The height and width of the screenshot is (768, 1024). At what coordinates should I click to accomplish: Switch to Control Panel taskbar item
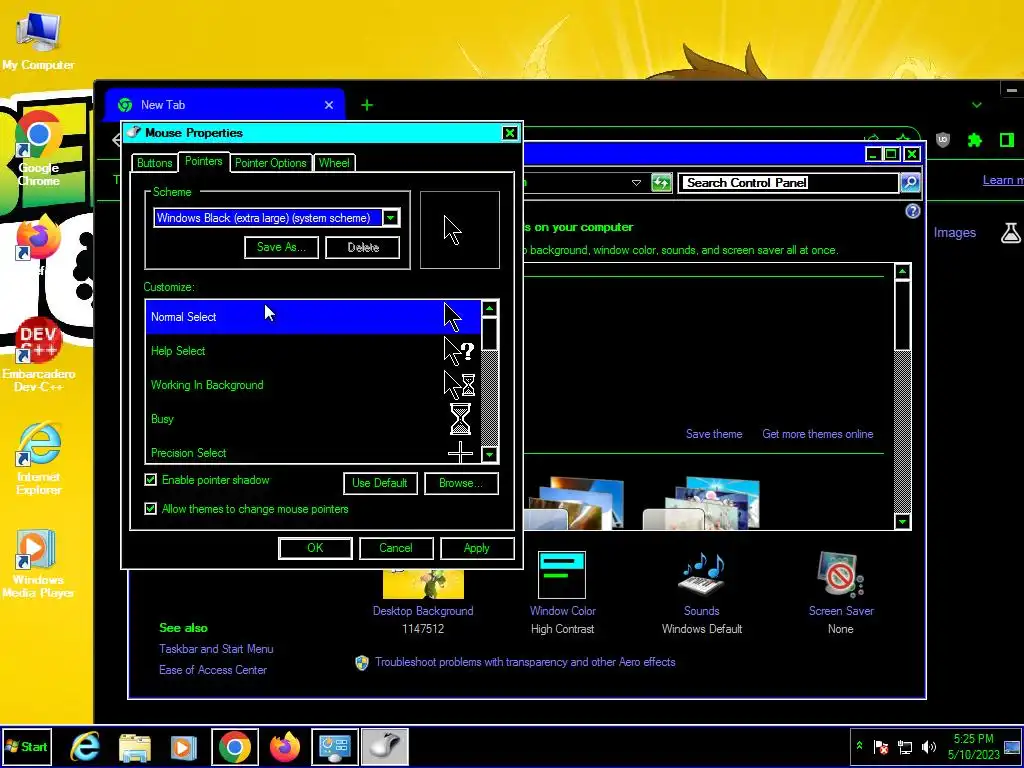[334, 746]
